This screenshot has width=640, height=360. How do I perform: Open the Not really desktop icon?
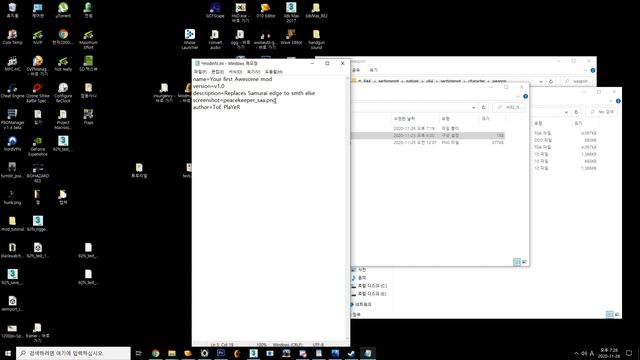63,64
